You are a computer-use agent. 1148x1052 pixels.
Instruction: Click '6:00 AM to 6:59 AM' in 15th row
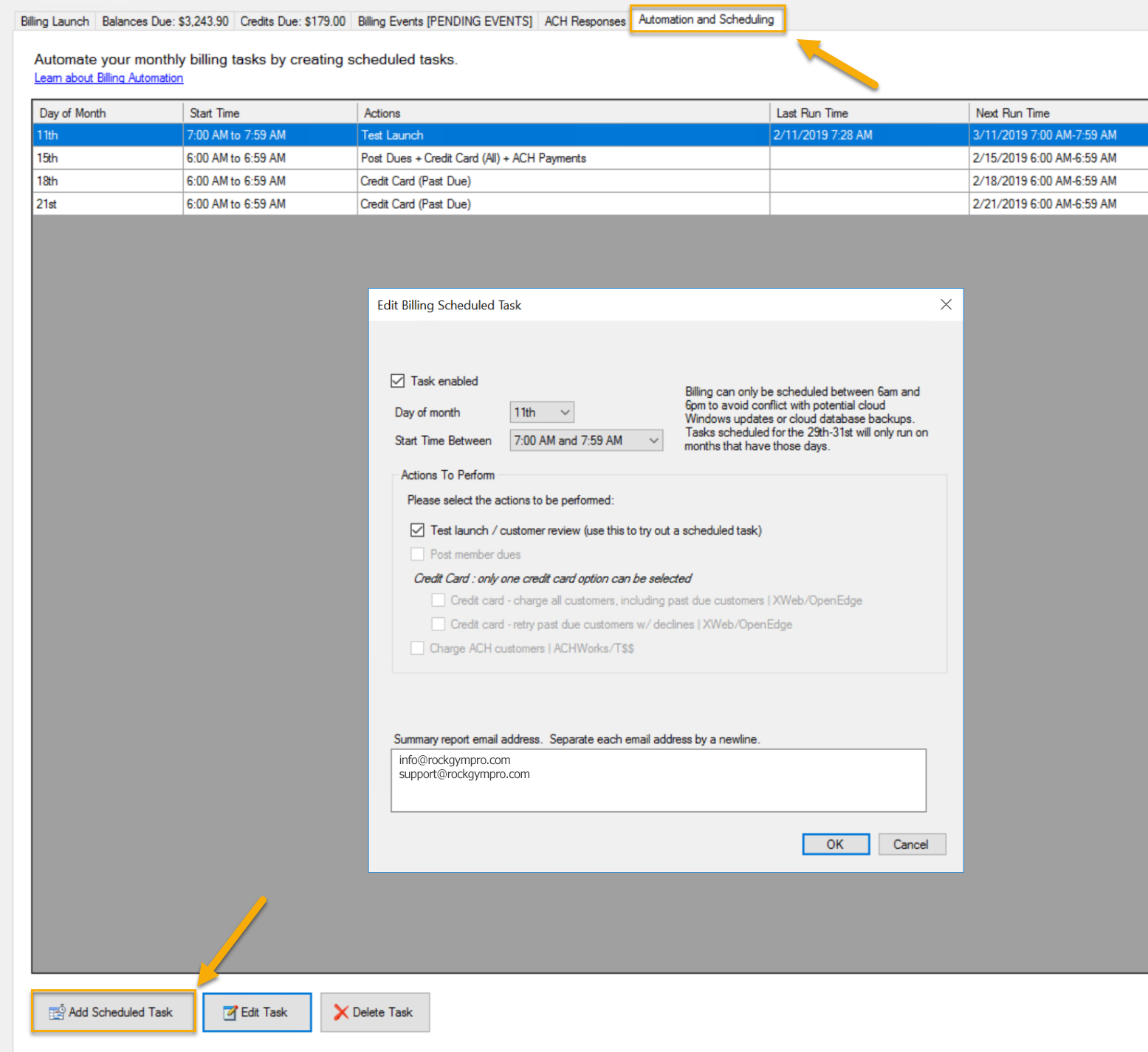[236, 158]
